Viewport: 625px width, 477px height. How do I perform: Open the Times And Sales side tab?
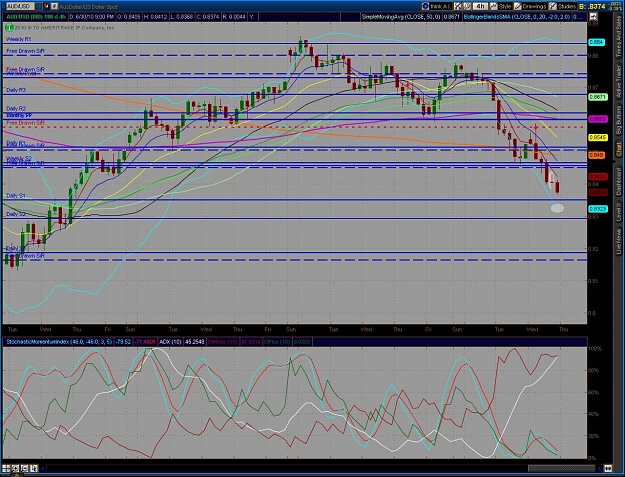click(619, 37)
